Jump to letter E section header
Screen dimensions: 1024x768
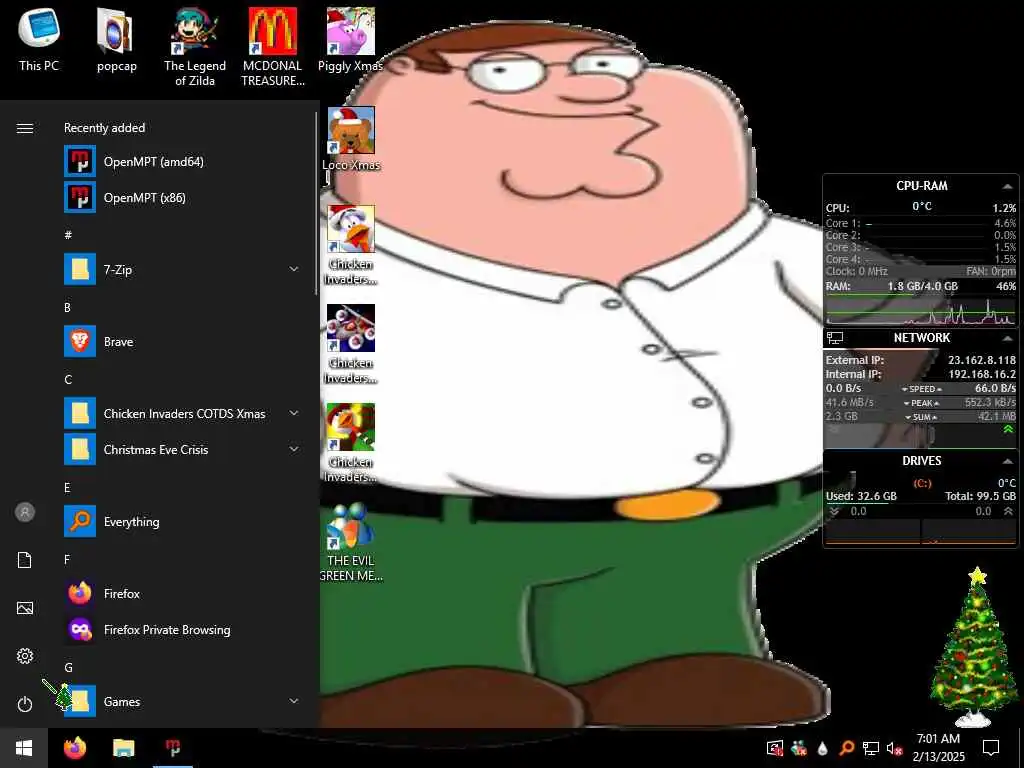tap(67, 487)
